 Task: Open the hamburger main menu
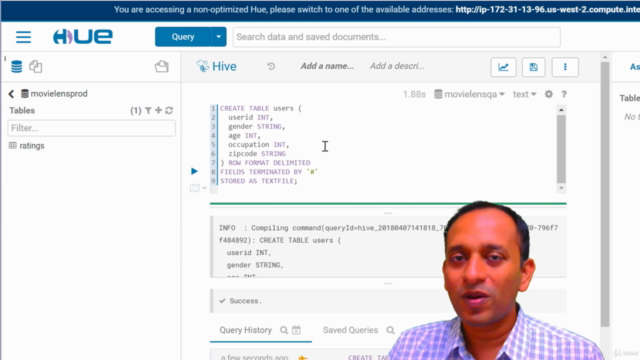23,37
